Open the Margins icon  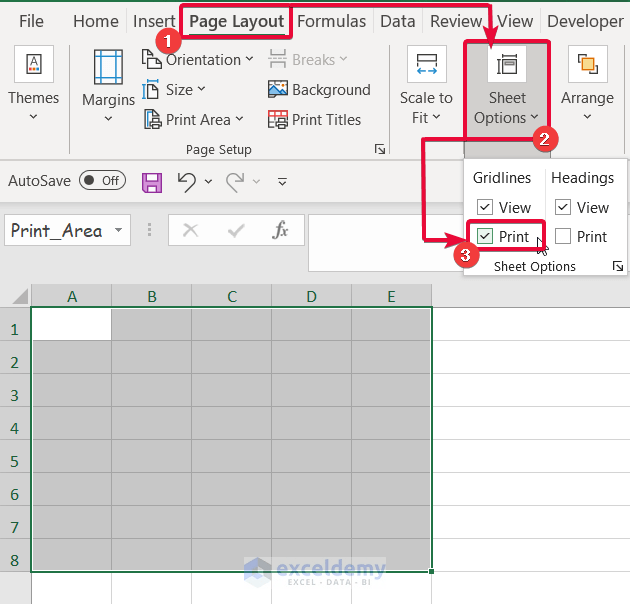(x=108, y=67)
